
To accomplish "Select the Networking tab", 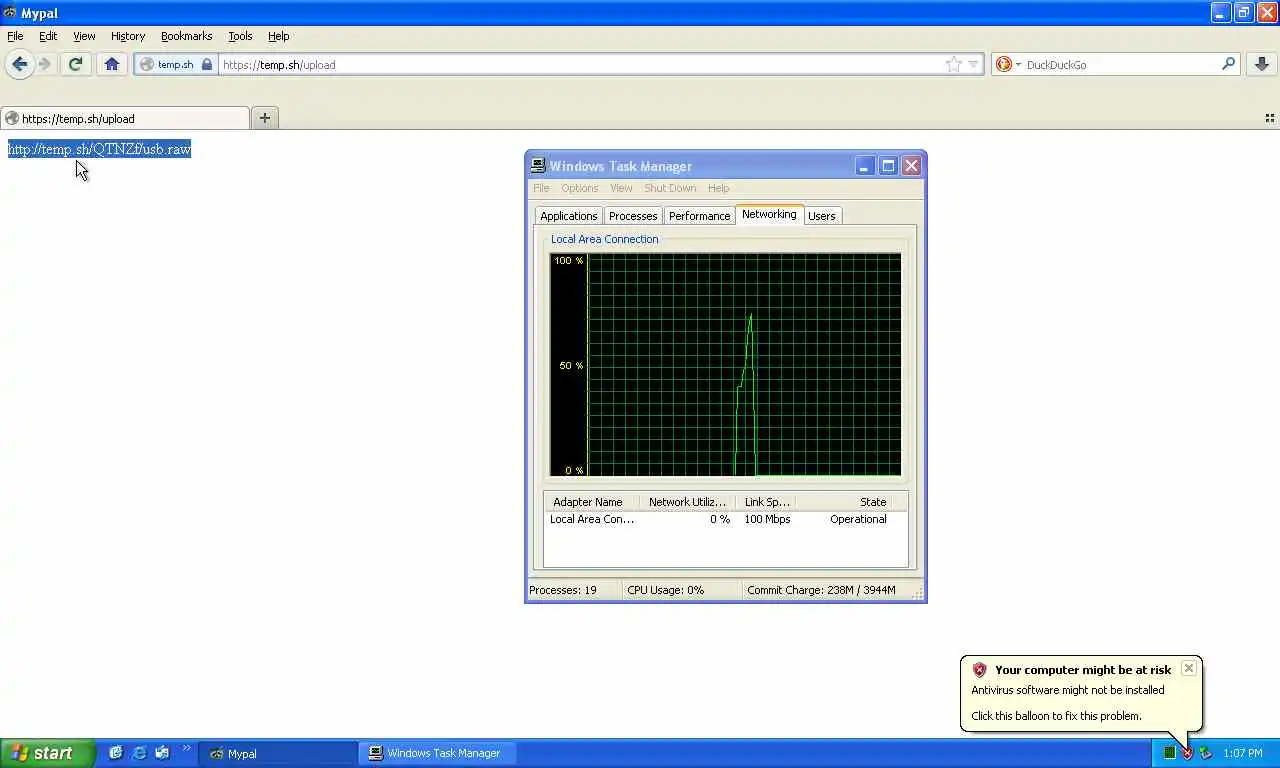I will pyautogui.click(x=769, y=214).
